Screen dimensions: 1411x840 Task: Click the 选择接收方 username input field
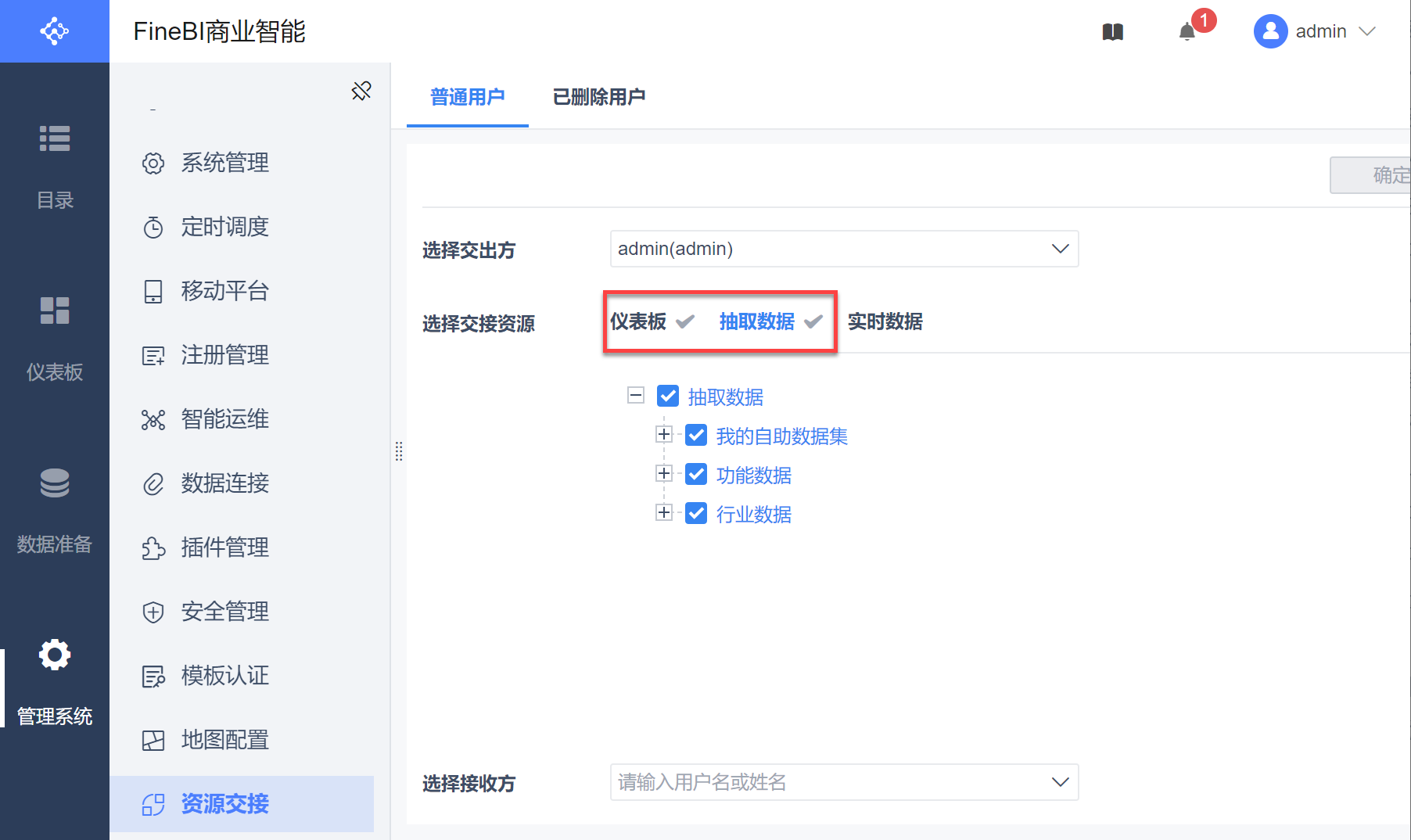829,782
